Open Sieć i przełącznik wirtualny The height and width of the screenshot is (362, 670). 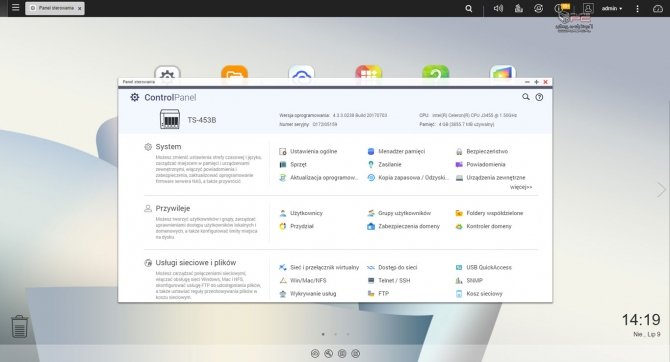[x=319, y=268]
